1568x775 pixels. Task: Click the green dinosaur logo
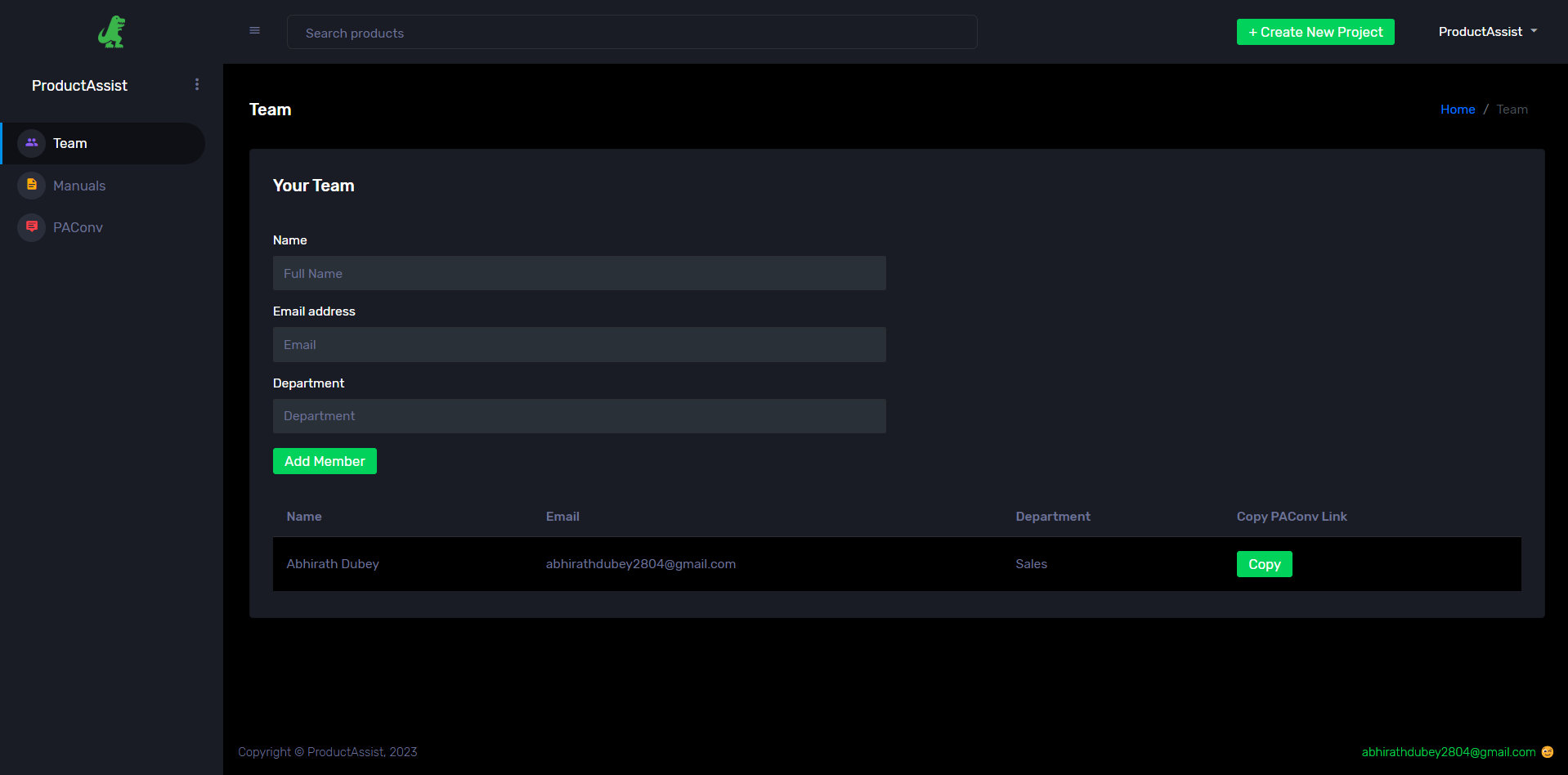(112, 32)
